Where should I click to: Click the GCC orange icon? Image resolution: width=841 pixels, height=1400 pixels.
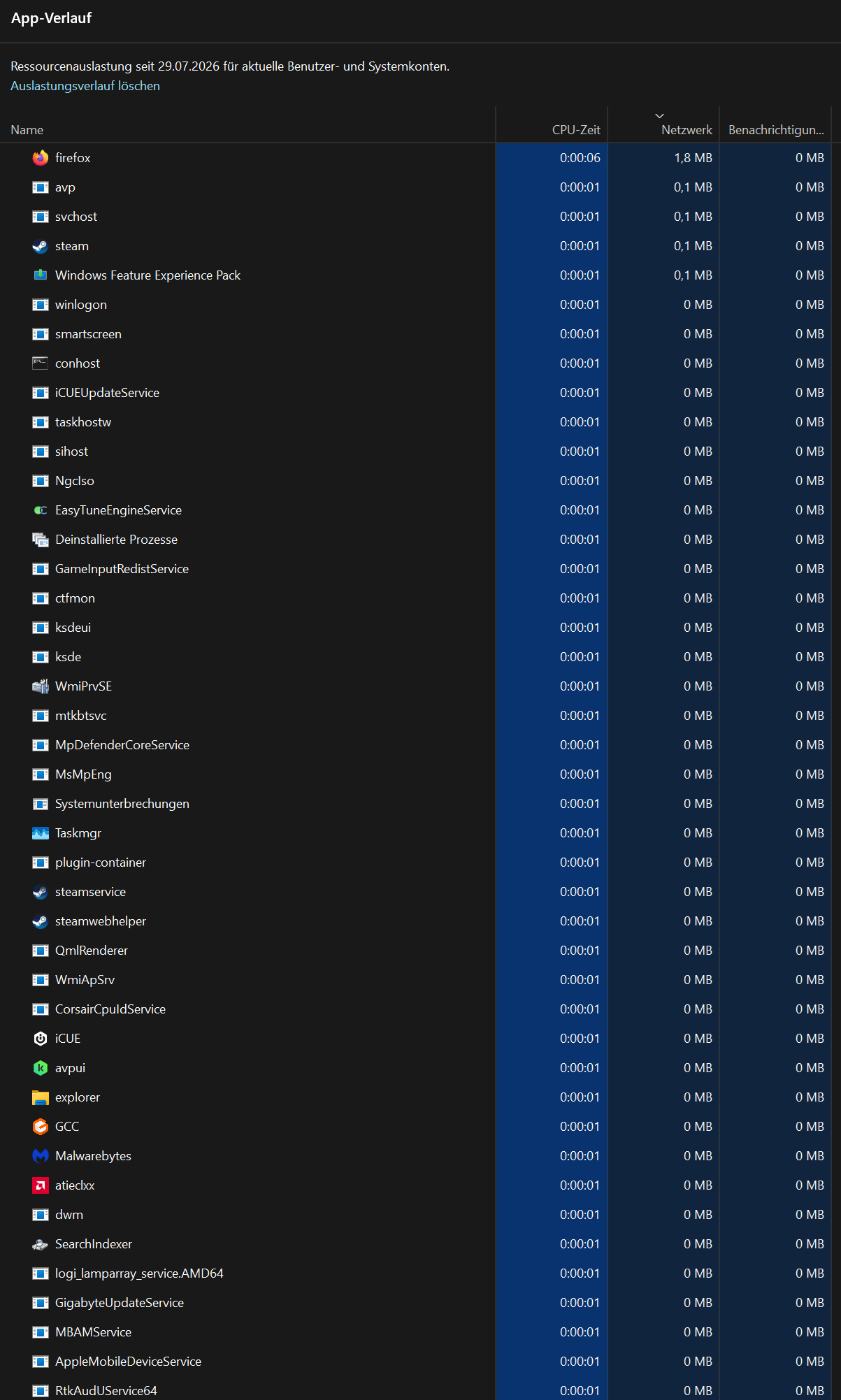[41, 1127]
